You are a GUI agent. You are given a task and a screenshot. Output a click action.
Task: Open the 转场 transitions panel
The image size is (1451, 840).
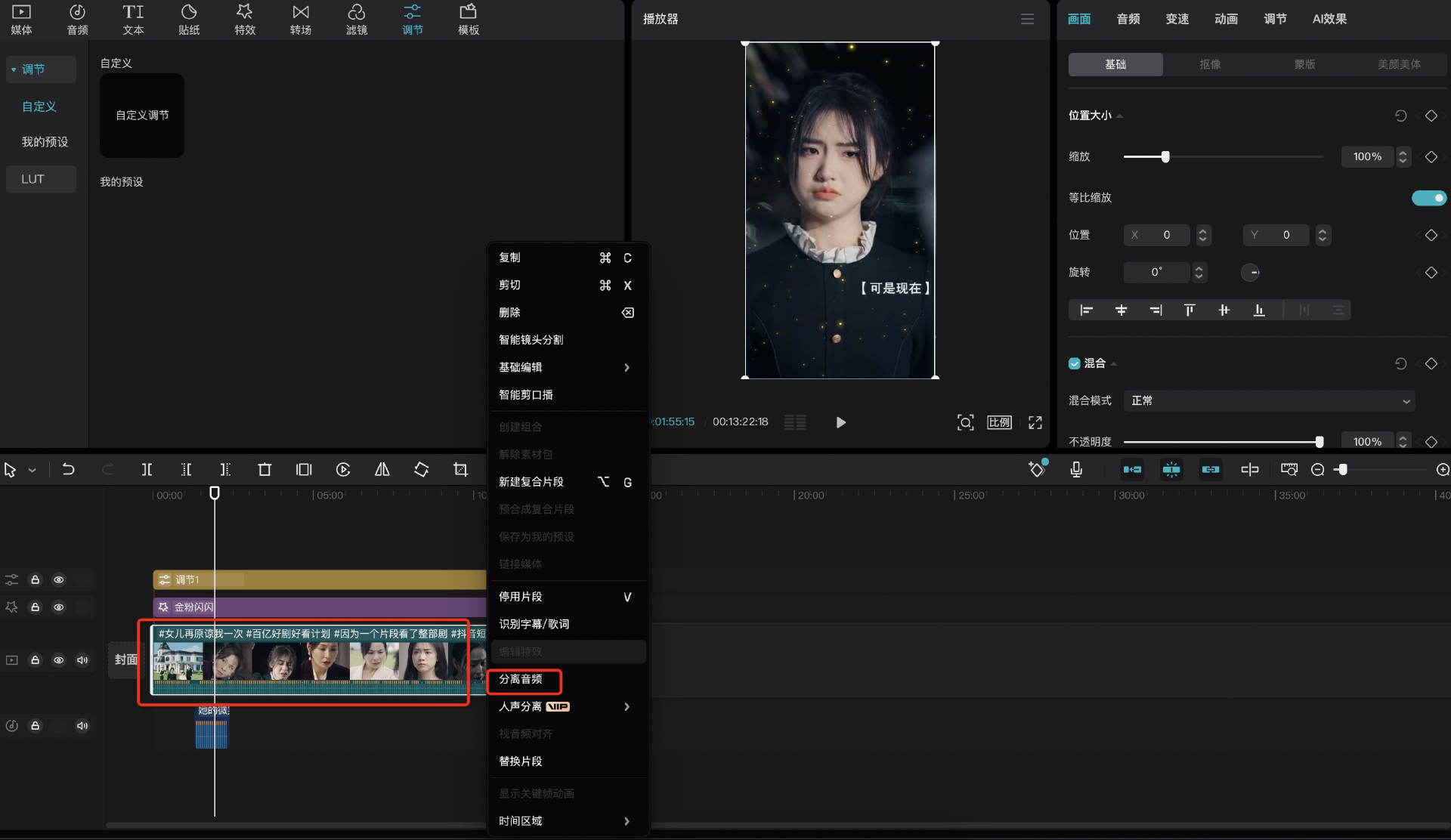(x=301, y=20)
